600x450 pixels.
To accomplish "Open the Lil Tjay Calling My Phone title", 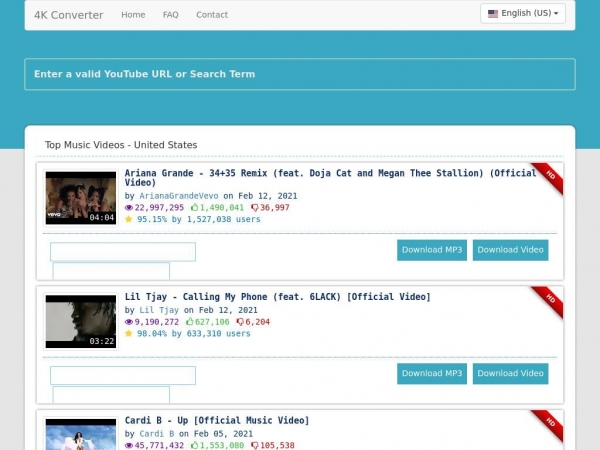I will [x=277, y=297].
